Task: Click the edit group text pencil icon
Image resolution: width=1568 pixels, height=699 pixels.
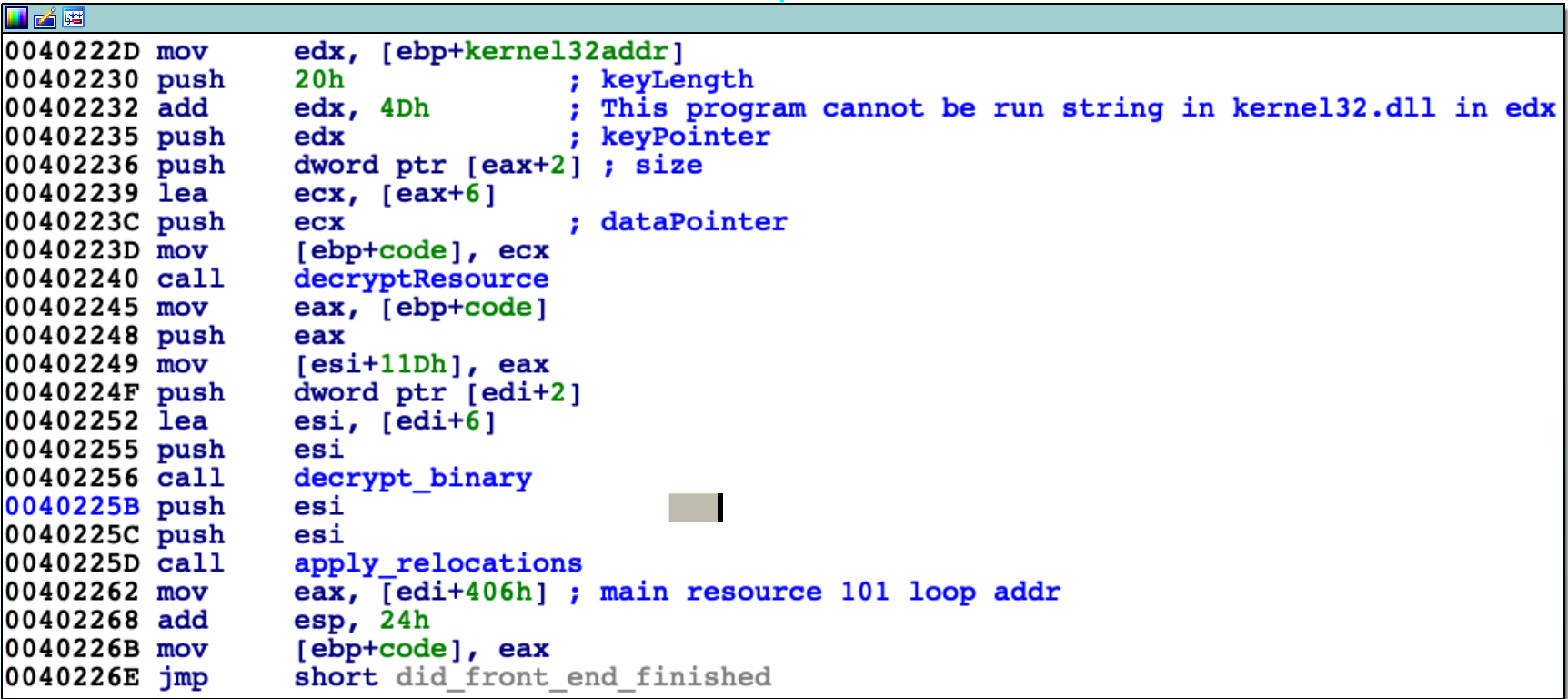Action: [45, 17]
